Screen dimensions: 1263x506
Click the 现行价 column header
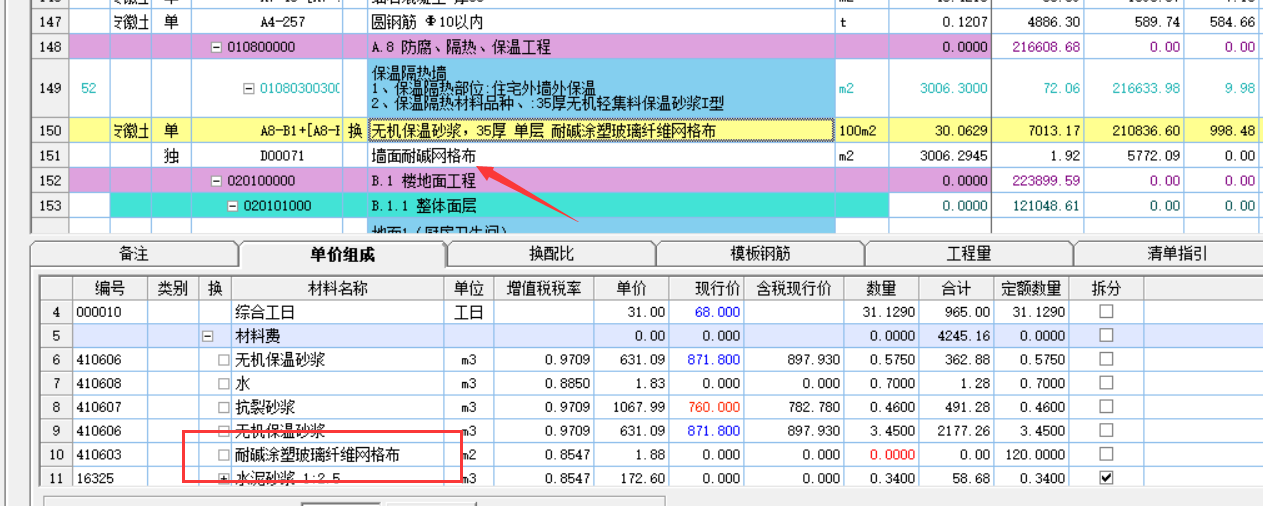point(707,289)
